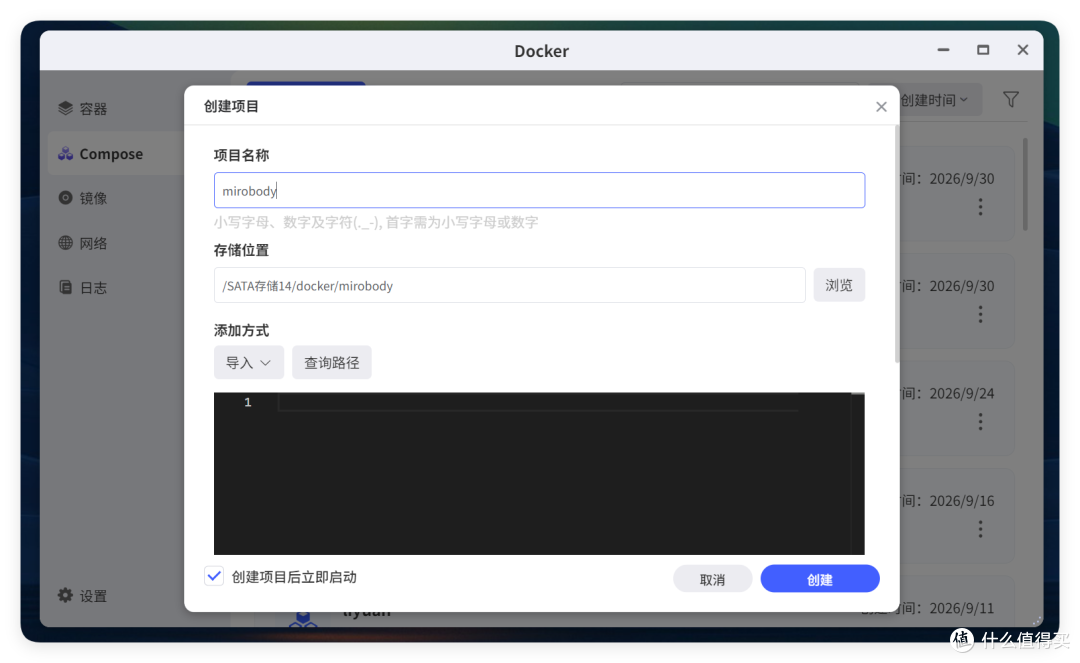
Task: Minimize the Docker window
Action: pyautogui.click(x=943, y=50)
